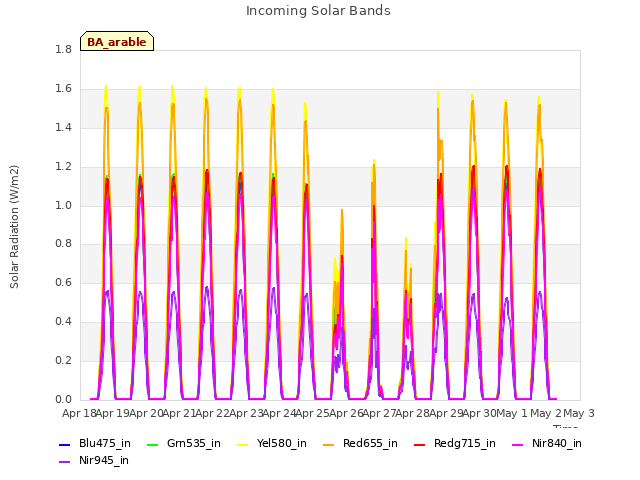Click the magenta Nir840_in legend color marker
The image size is (640, 480).
(518, 444)
